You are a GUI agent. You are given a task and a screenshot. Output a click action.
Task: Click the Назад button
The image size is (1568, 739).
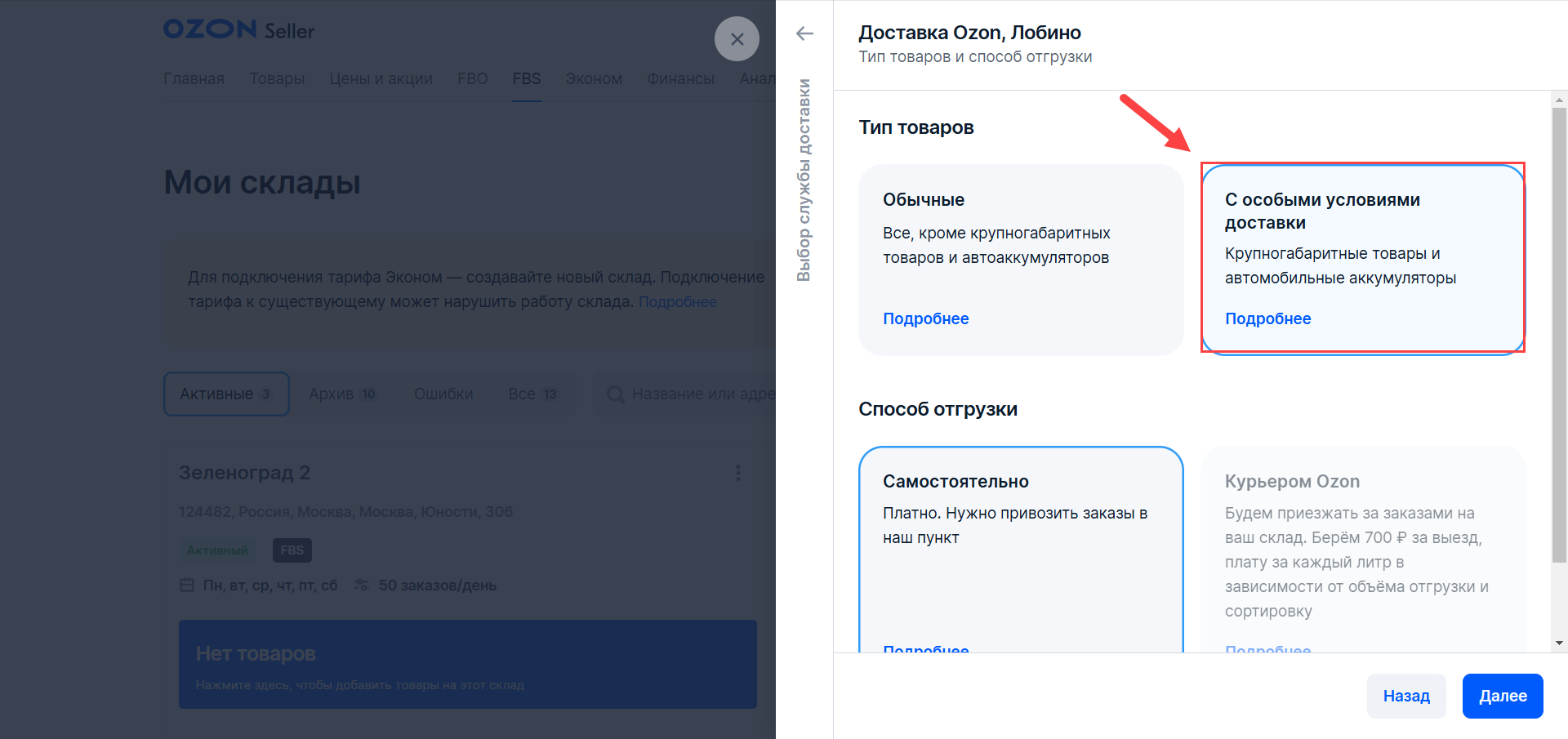pyautogui.click(x=1406, y=696)
